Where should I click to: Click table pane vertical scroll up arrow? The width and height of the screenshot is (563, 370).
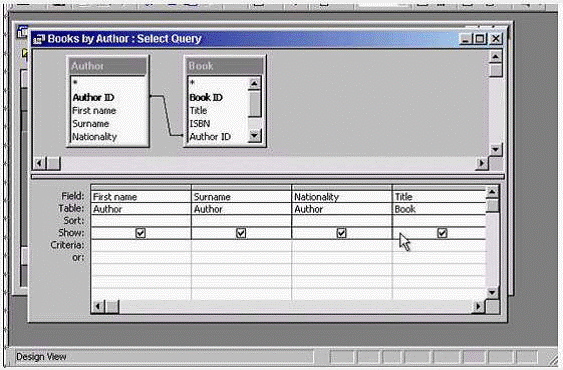pyautogui.click(x=496, y=57)
